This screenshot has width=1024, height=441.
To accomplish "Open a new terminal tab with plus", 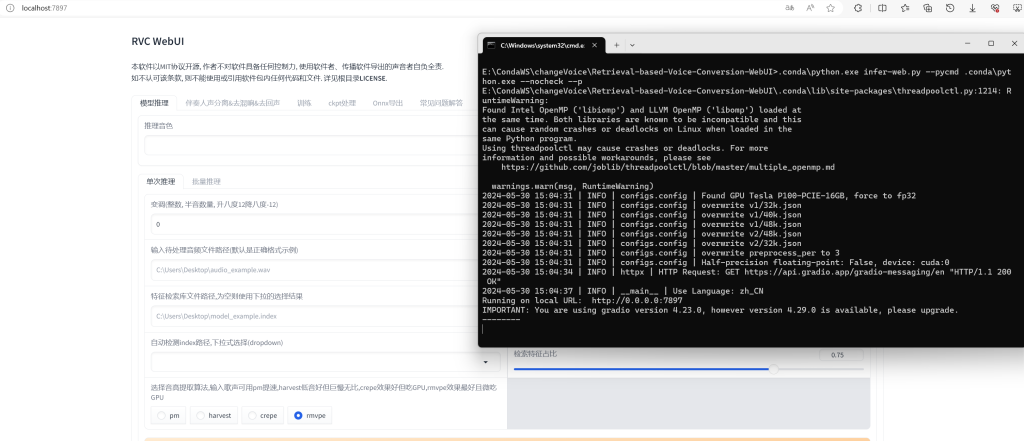I will pos(616,45).
